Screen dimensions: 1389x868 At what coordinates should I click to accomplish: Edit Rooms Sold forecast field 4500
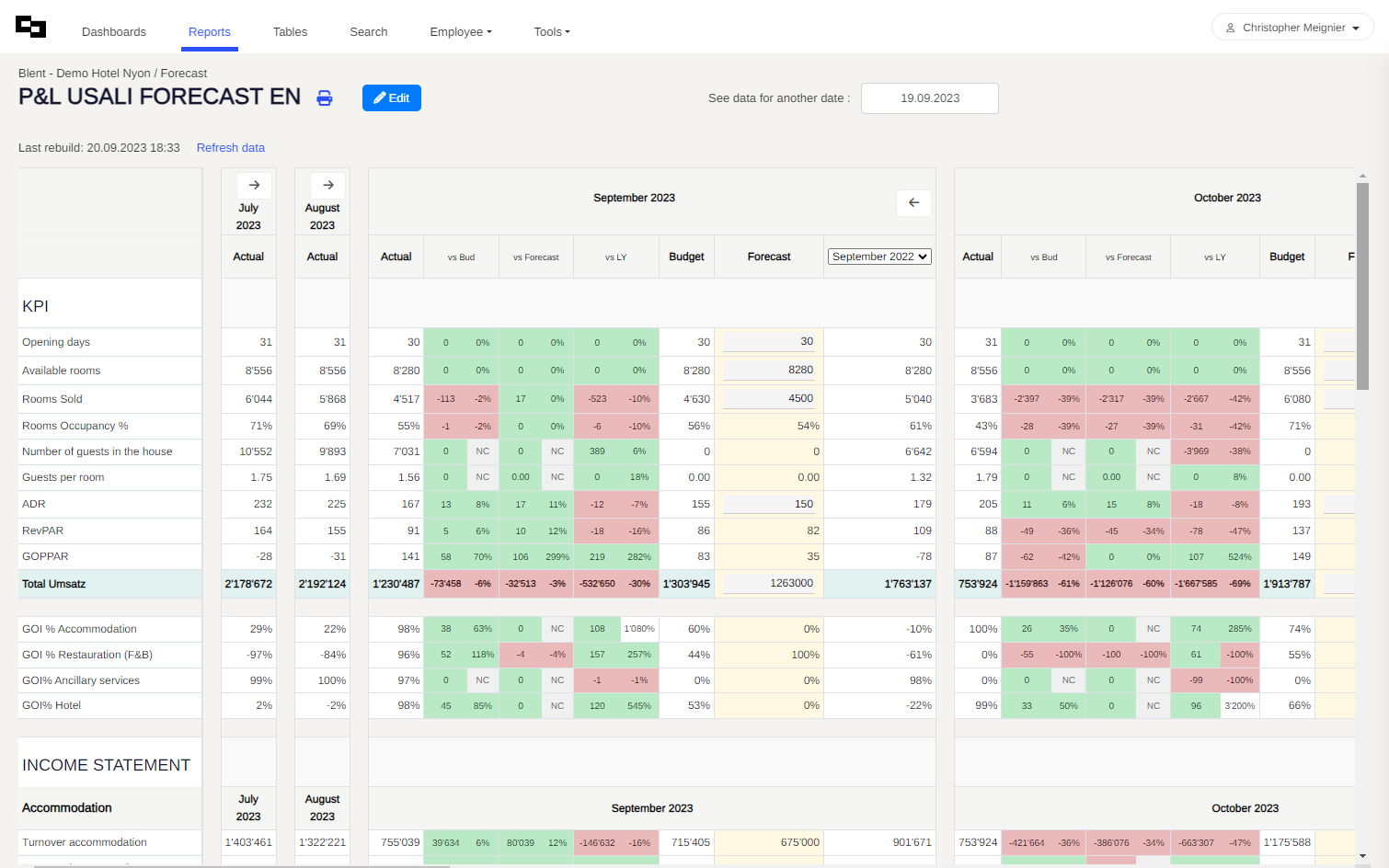coord(769,399)
